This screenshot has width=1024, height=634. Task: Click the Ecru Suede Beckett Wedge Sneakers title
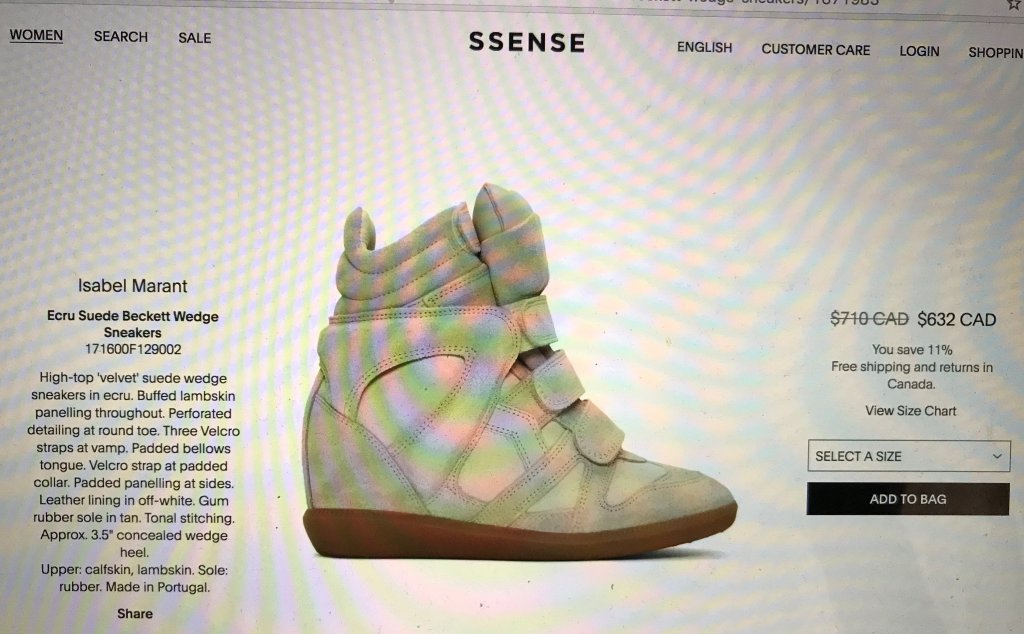[x=133, y=324]
